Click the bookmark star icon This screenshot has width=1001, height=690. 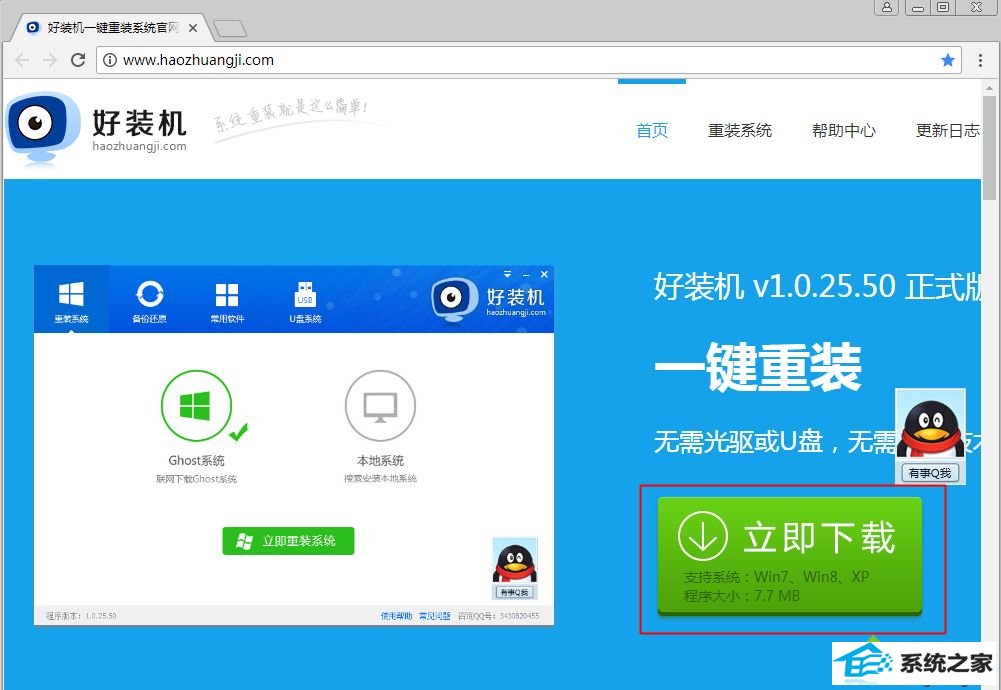[948, 60]
